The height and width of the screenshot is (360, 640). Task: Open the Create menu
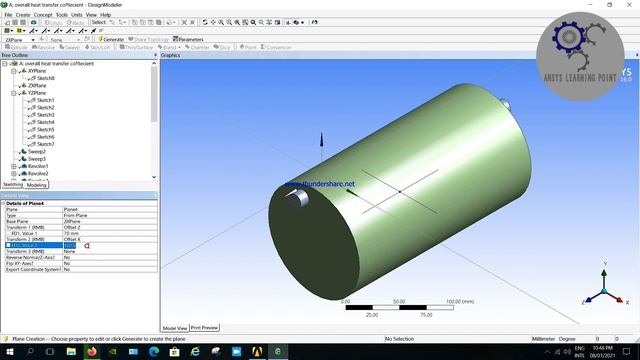click(23, 15)
